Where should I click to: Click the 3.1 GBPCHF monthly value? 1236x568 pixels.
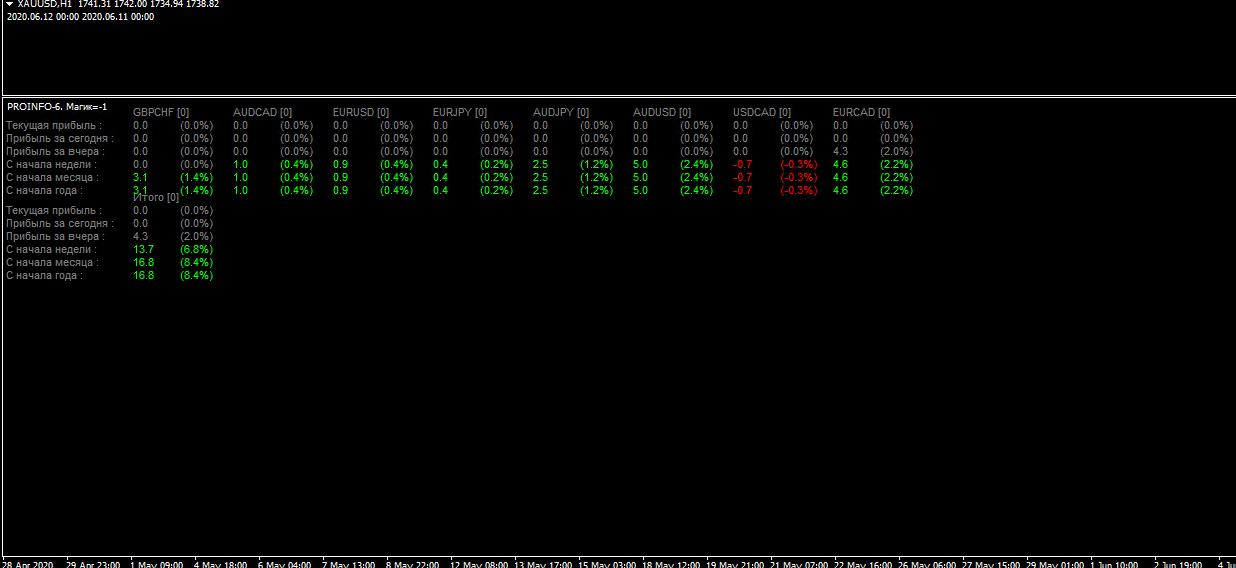click(140, 178)
